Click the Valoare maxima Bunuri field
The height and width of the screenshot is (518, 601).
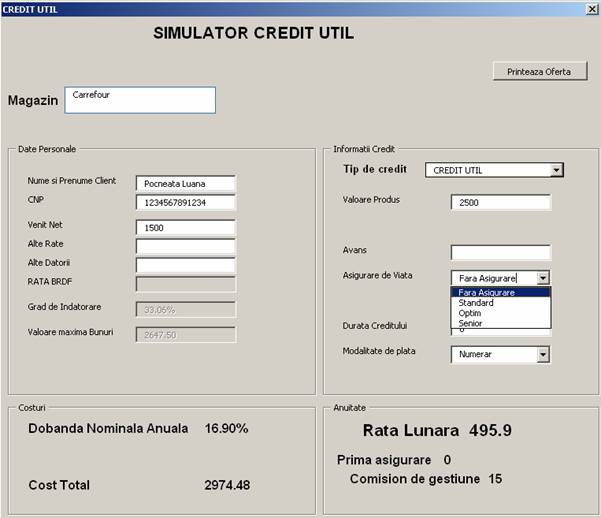[185, 335]
